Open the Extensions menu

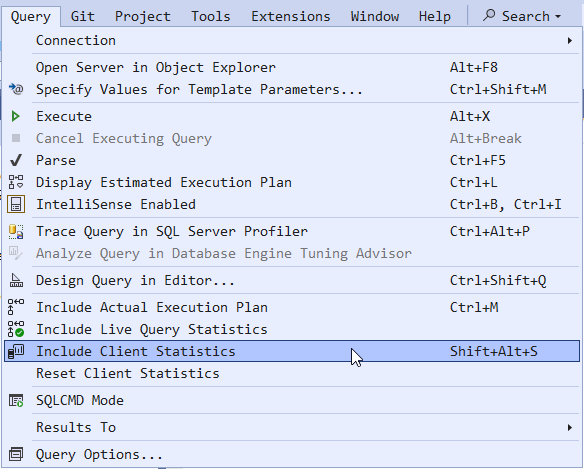pos(291,16)
